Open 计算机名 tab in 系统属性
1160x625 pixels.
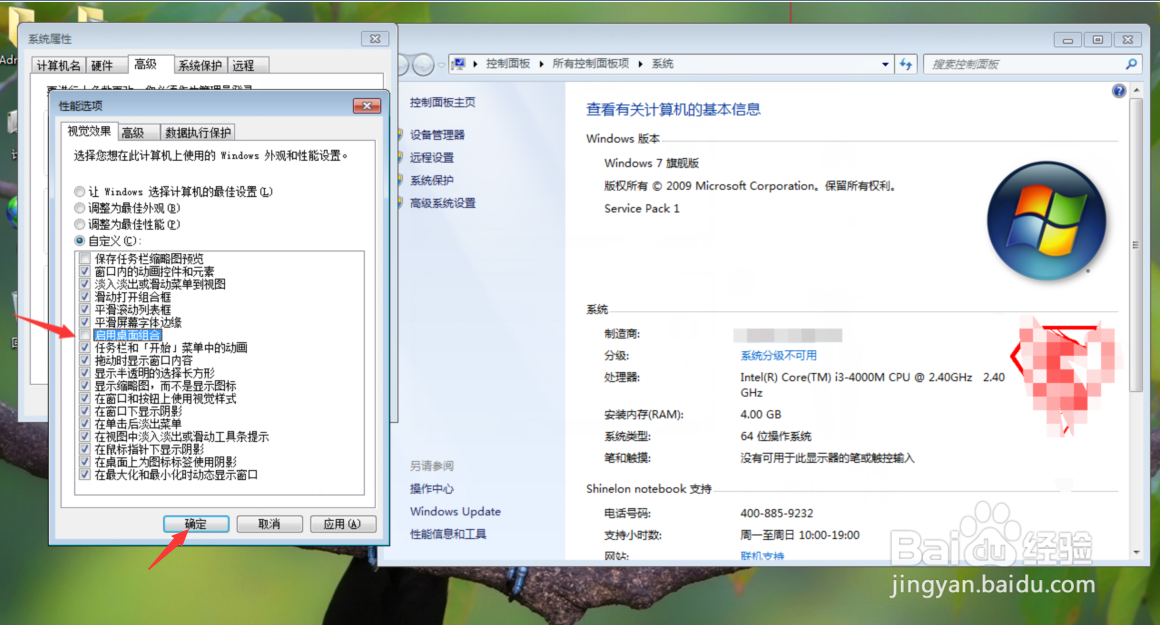pos(58,66)
